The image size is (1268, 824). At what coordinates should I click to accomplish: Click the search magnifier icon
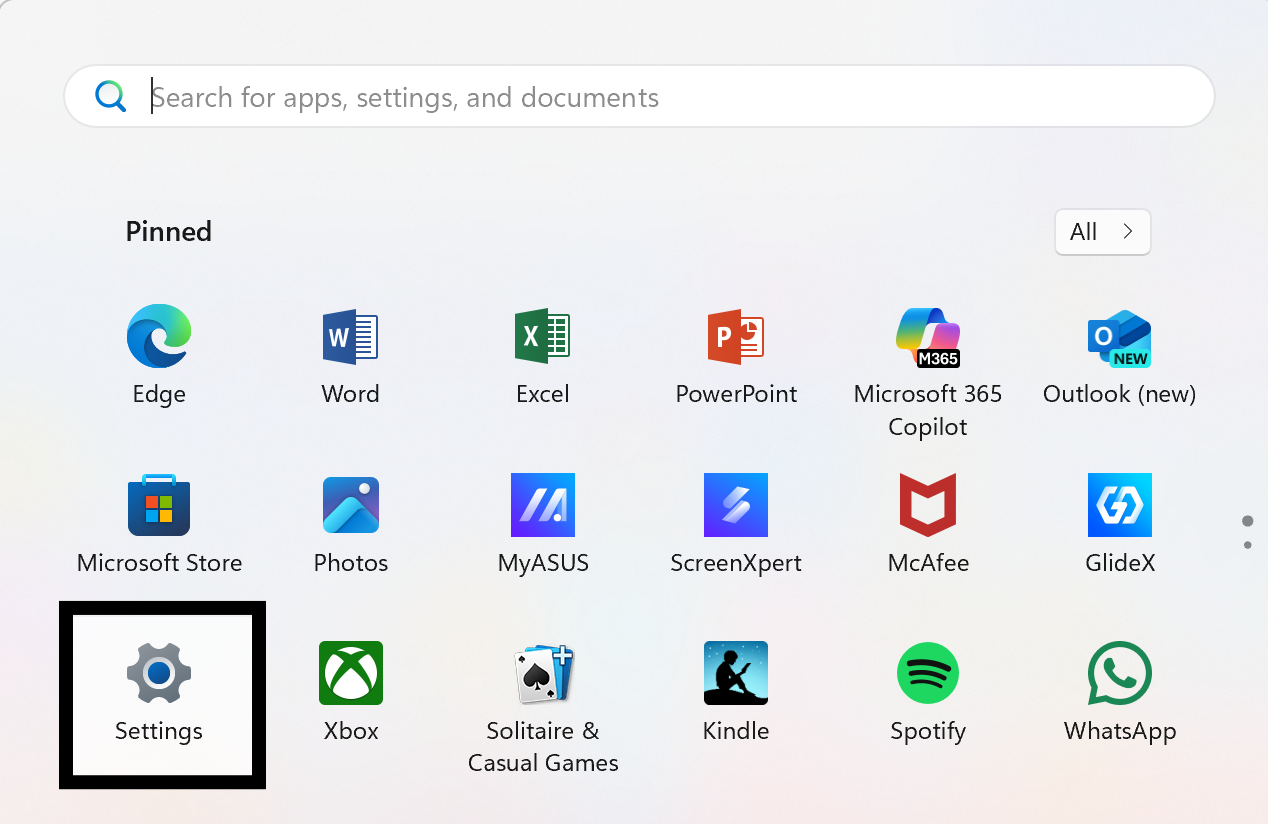pos(110,97)
